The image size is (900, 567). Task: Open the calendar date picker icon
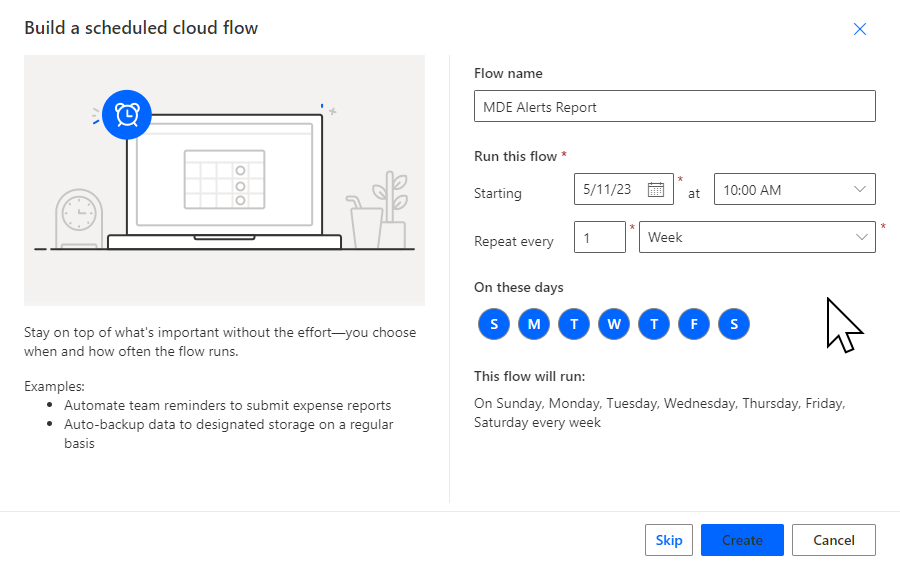point(656,190)
